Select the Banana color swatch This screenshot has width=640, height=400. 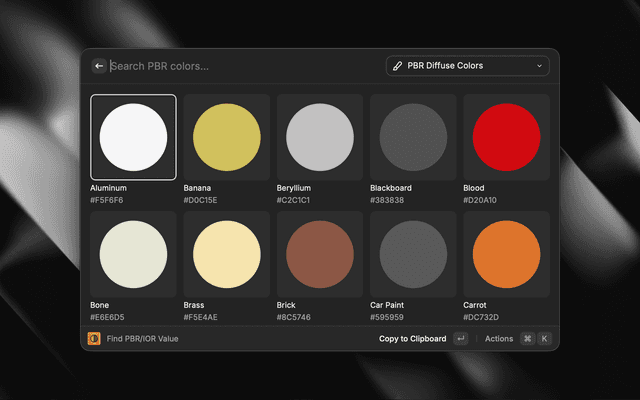tap(226, 137)
